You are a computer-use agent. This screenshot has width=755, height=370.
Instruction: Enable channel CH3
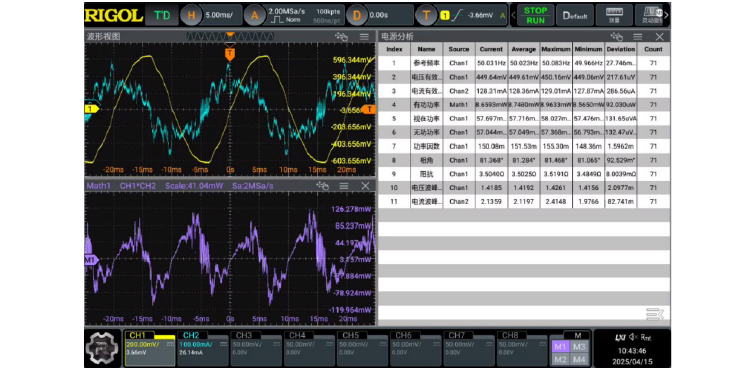coord(256,348)
